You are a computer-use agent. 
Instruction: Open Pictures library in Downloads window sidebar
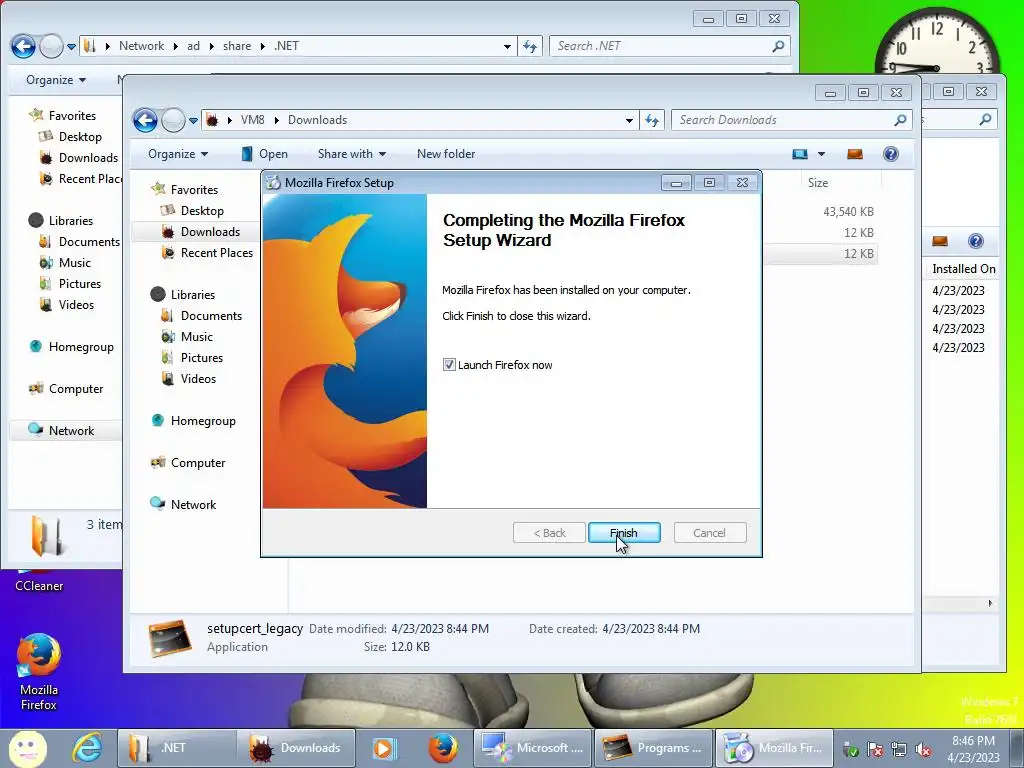pos(202,358)
